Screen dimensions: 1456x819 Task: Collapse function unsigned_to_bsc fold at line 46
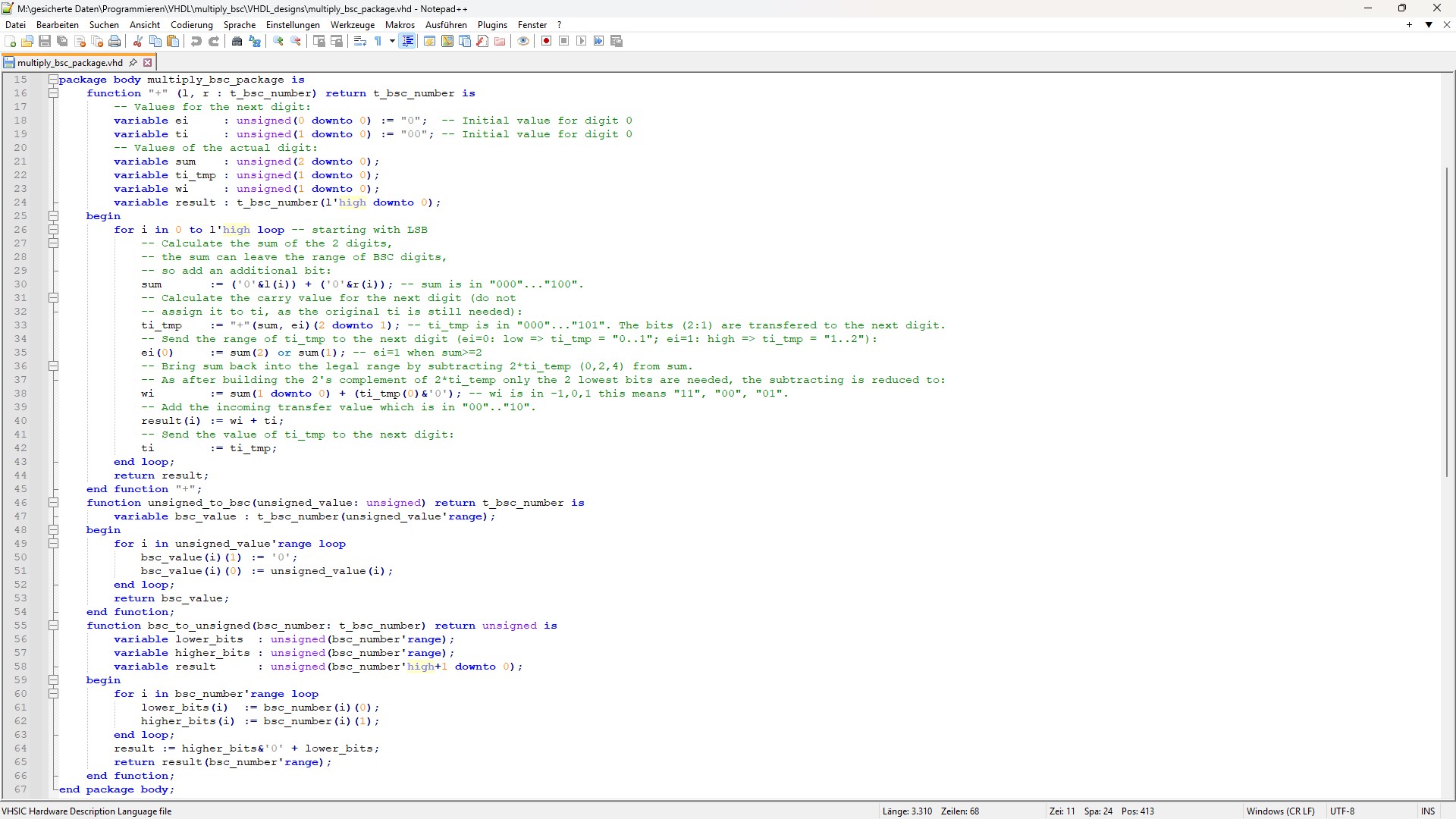coord(54,502)
